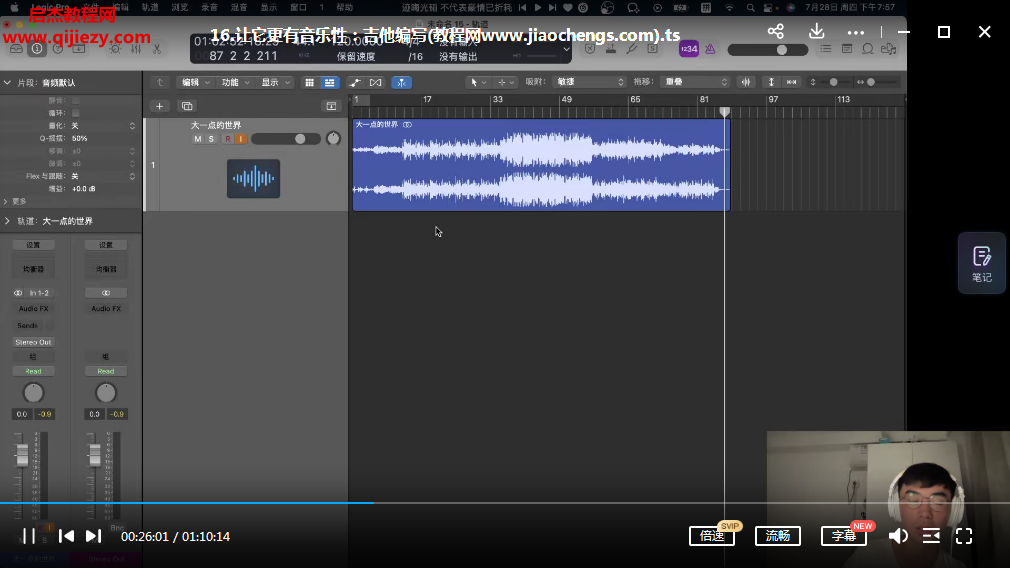This screenshot has width=1010, height=568.
Task: Toggle the automation curve icon
Action: click(355, 82)
